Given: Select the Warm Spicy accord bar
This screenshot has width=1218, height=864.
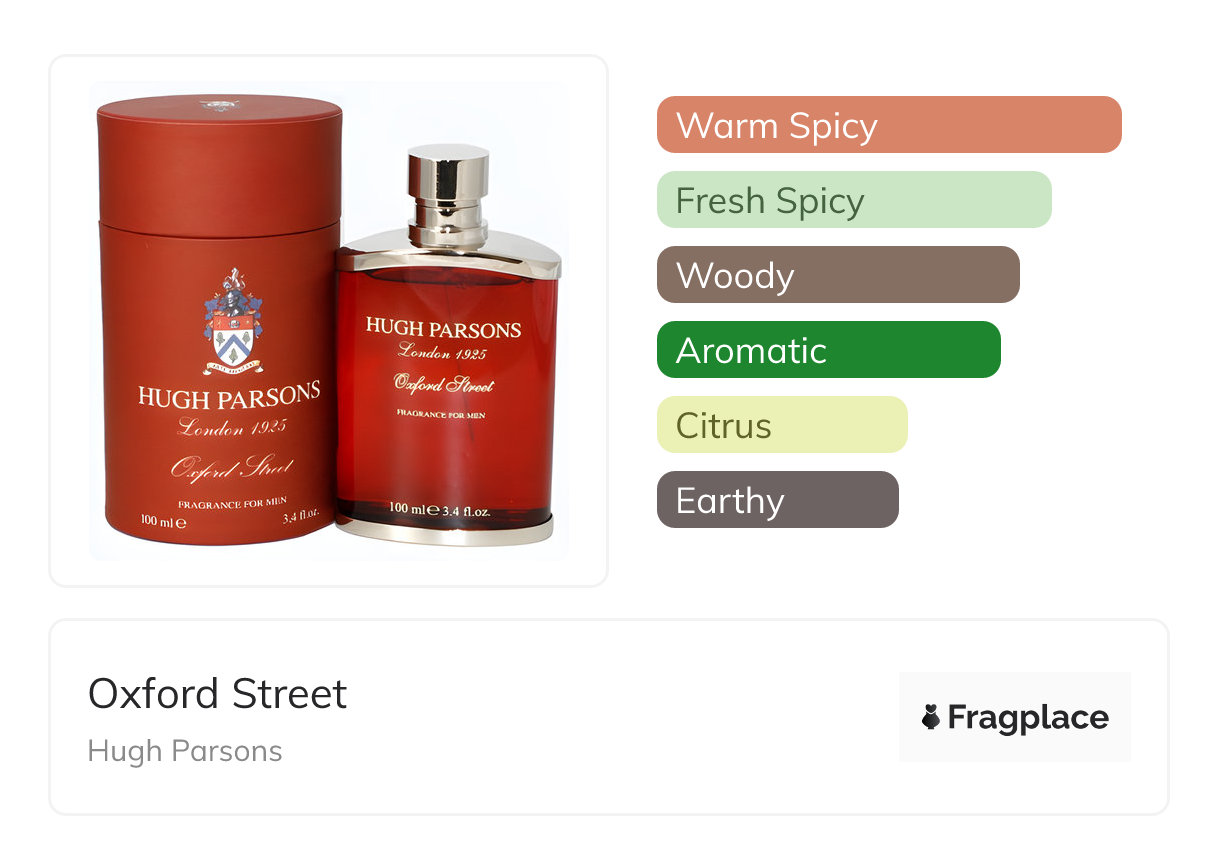Looking at the screenshot, I should pyautogui.click(x=889, y=125).
